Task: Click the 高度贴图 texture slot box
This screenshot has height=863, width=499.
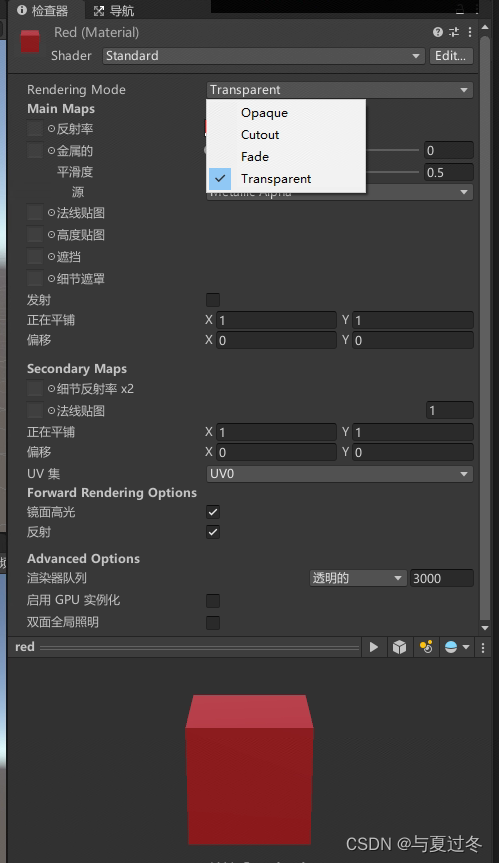Action: (35, 234)
